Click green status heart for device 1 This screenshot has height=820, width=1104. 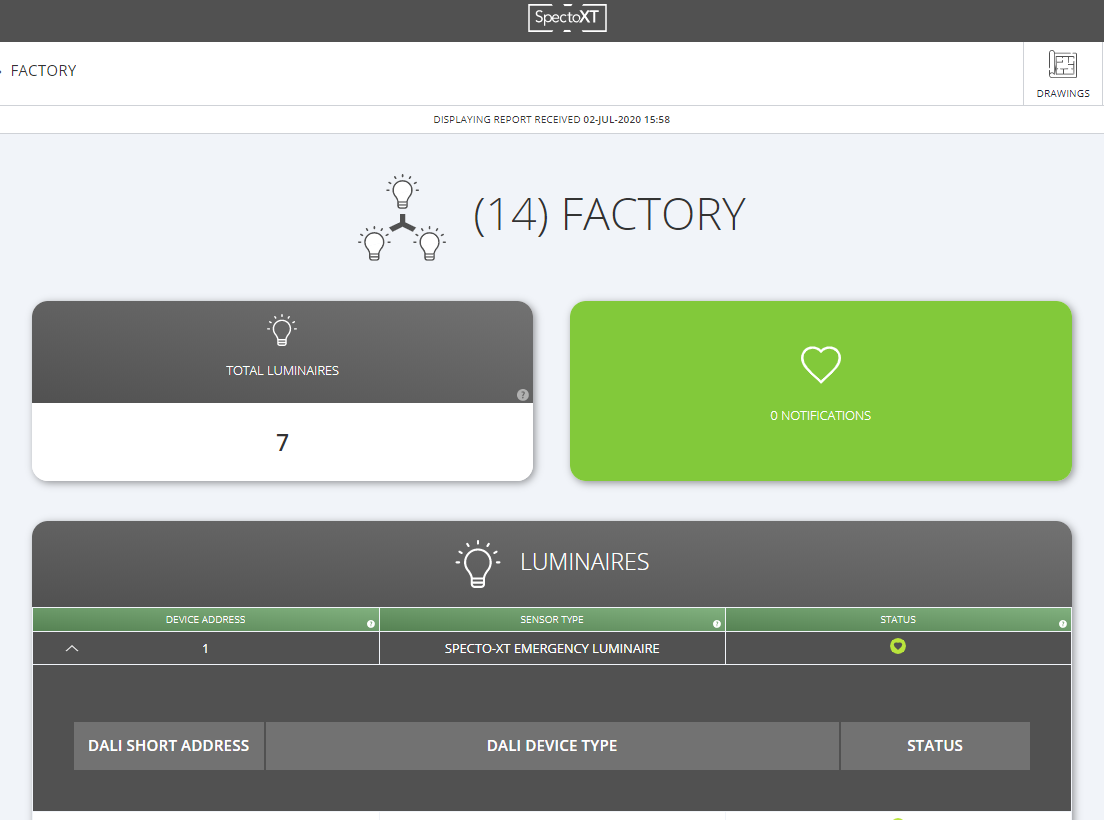pos(898,646)
